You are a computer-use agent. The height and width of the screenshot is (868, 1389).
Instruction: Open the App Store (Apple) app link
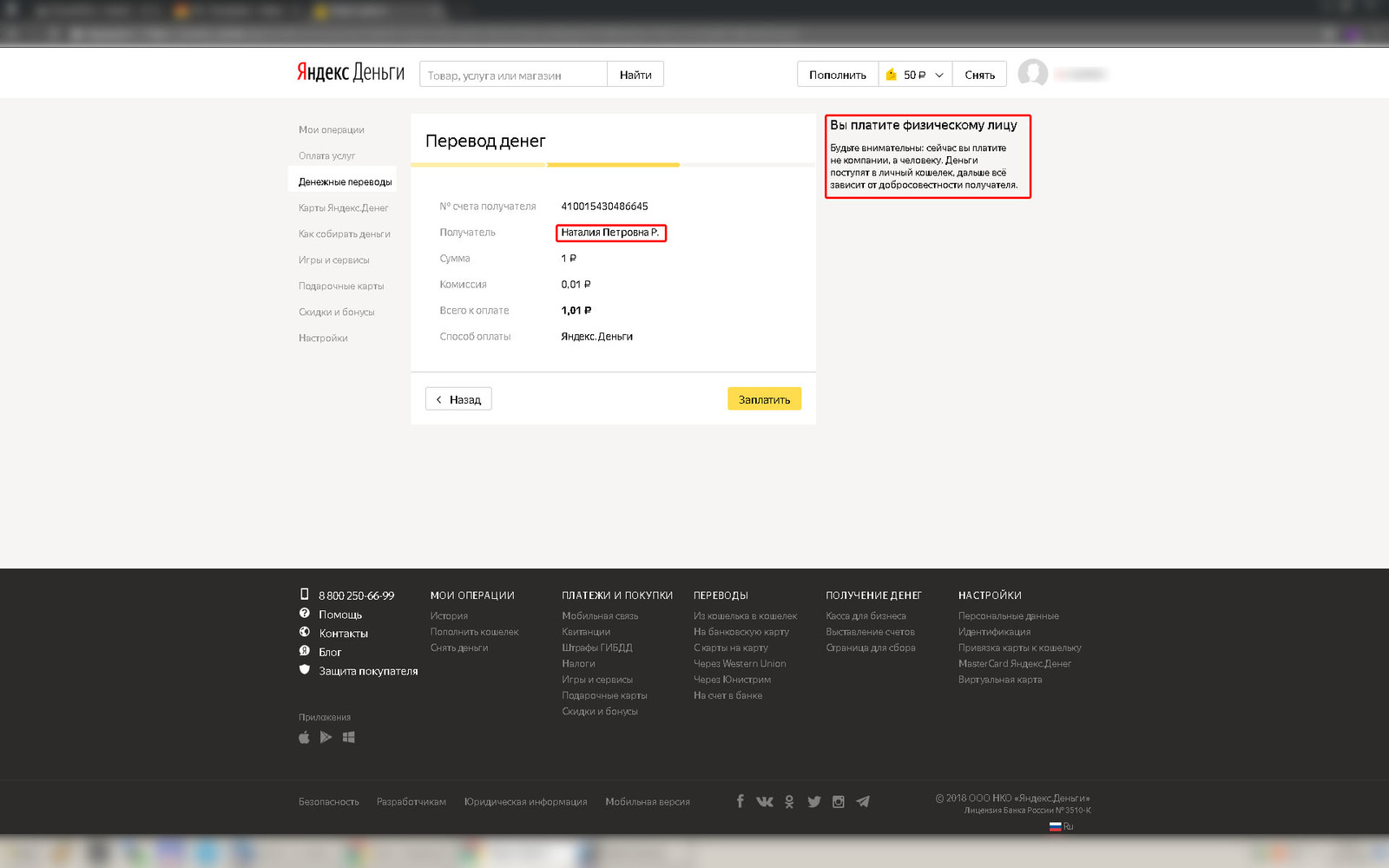tap(304, 737)
